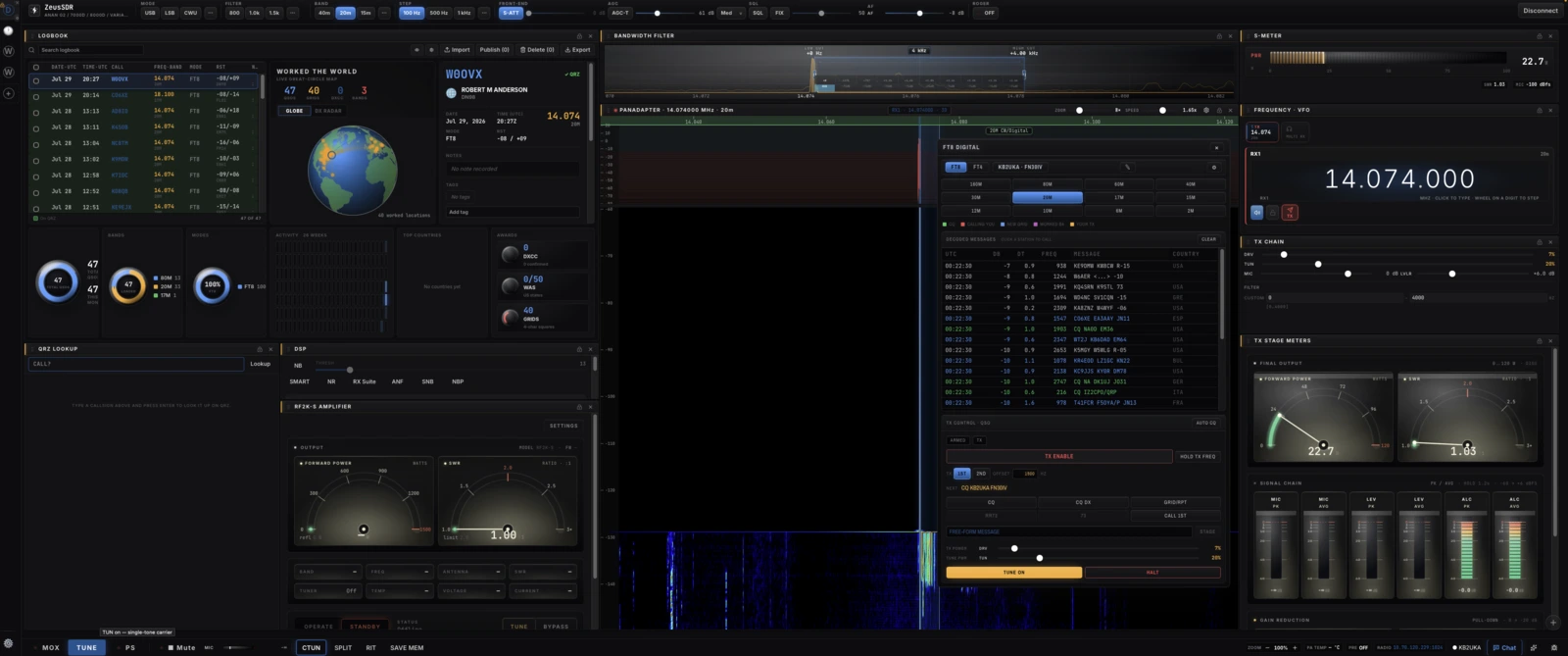Toggle TX ENABLE in FT8 panel
The width and height of the screenshot is (1568, 656).
(1058, 456)
